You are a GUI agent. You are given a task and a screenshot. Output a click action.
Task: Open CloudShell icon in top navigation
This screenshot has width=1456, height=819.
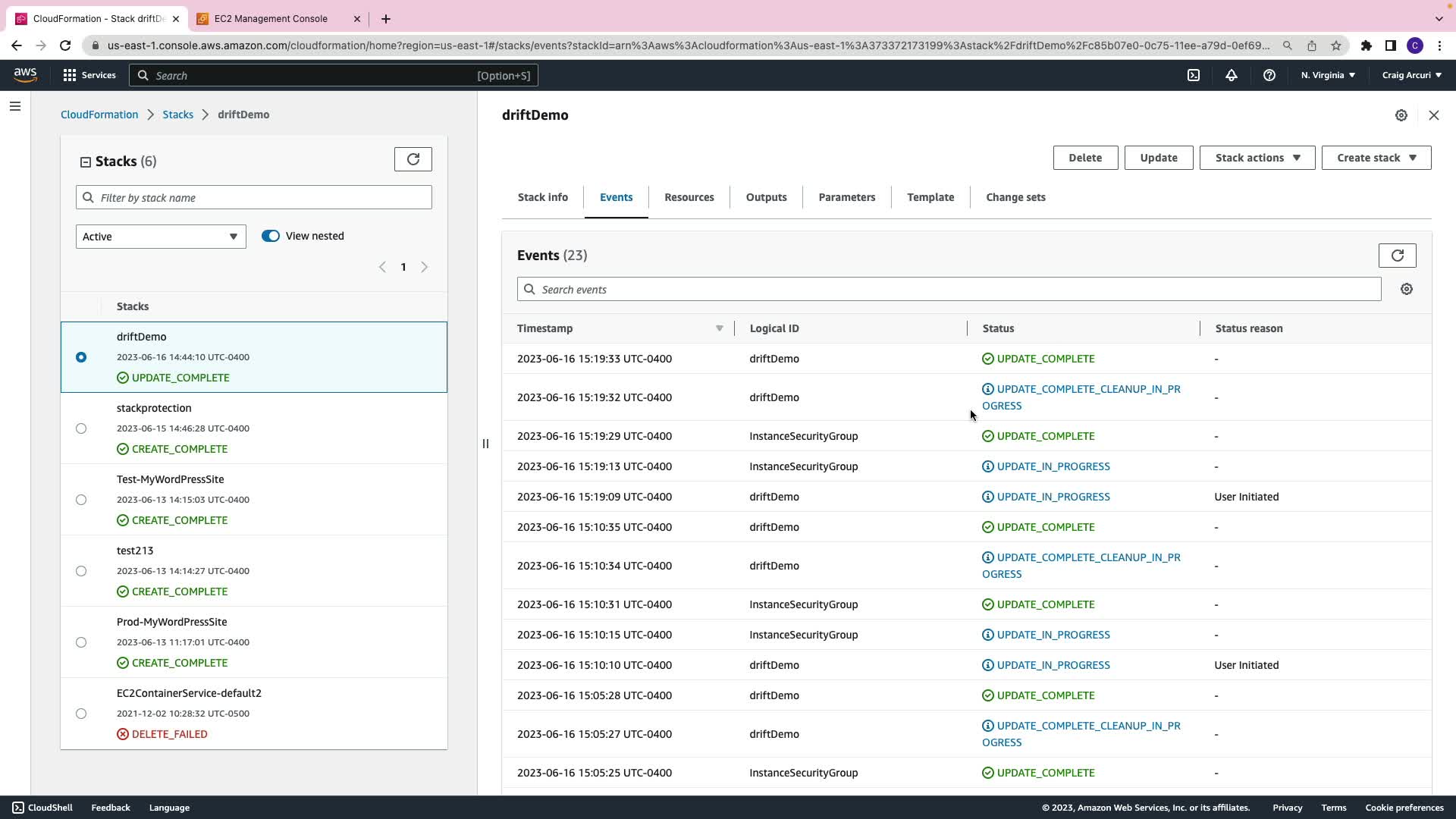pos(1194,75)
